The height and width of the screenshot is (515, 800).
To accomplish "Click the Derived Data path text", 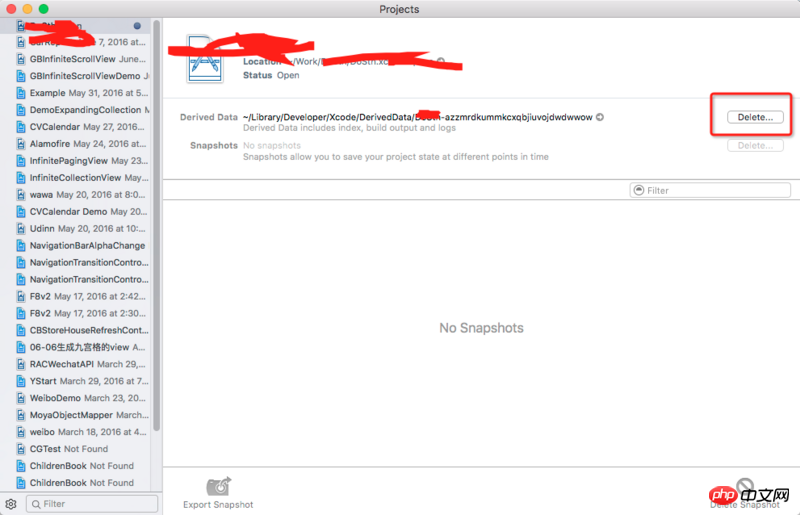I will coord(417,117).
